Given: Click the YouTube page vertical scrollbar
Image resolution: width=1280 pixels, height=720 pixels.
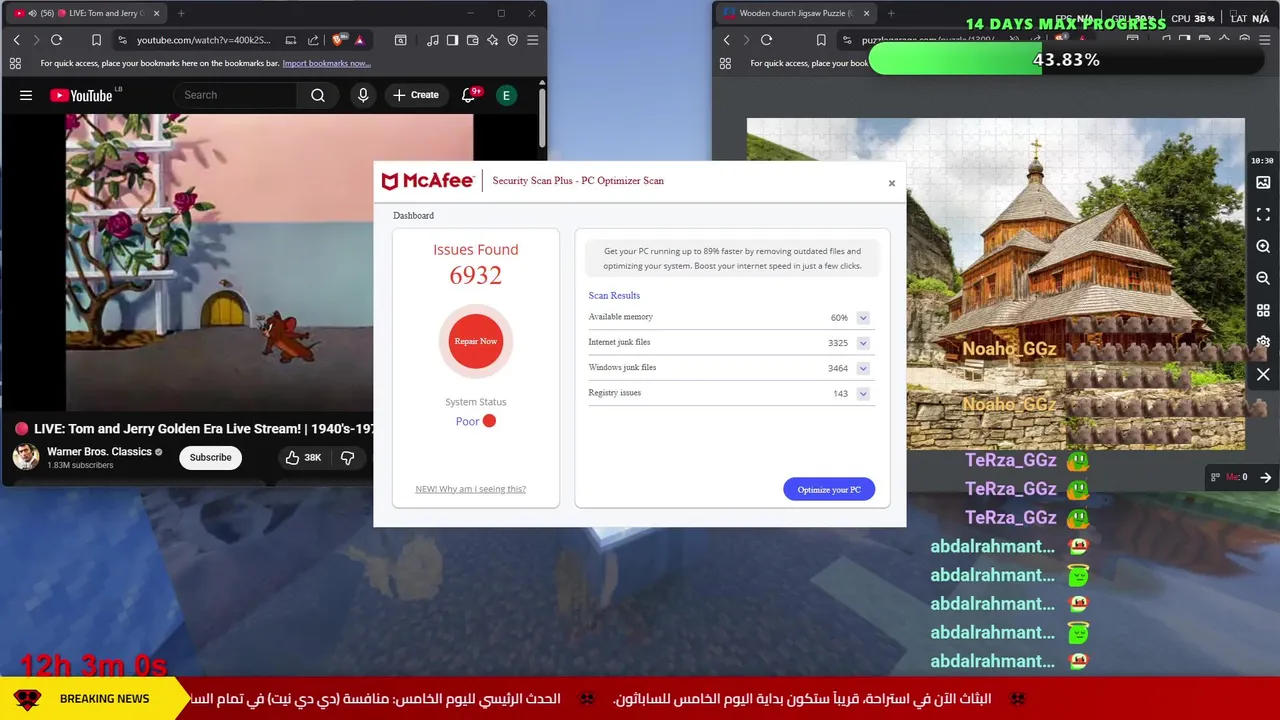Looking at the screenshot, I should click(542, 118).
